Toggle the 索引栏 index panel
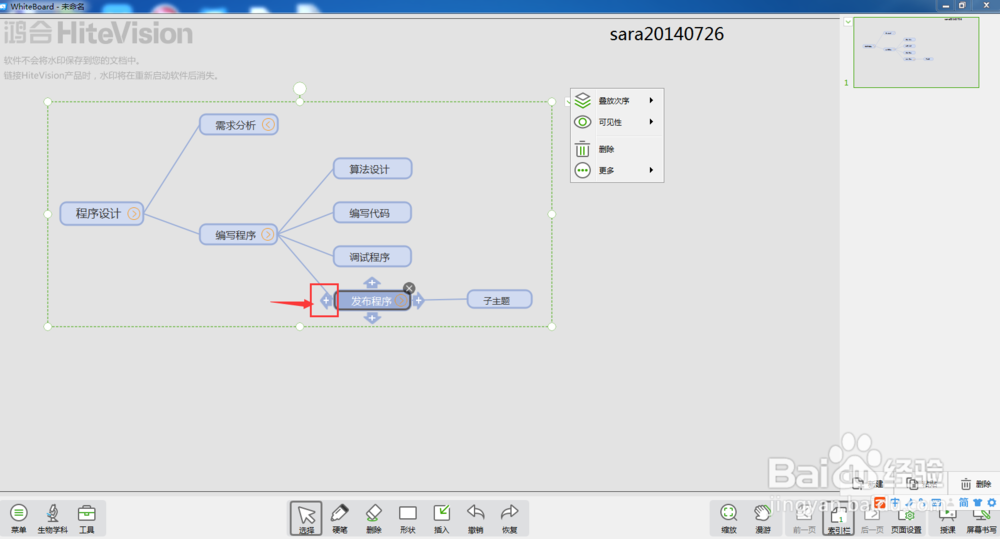Viewport: 1000px width, 539px height. (838, 519)
